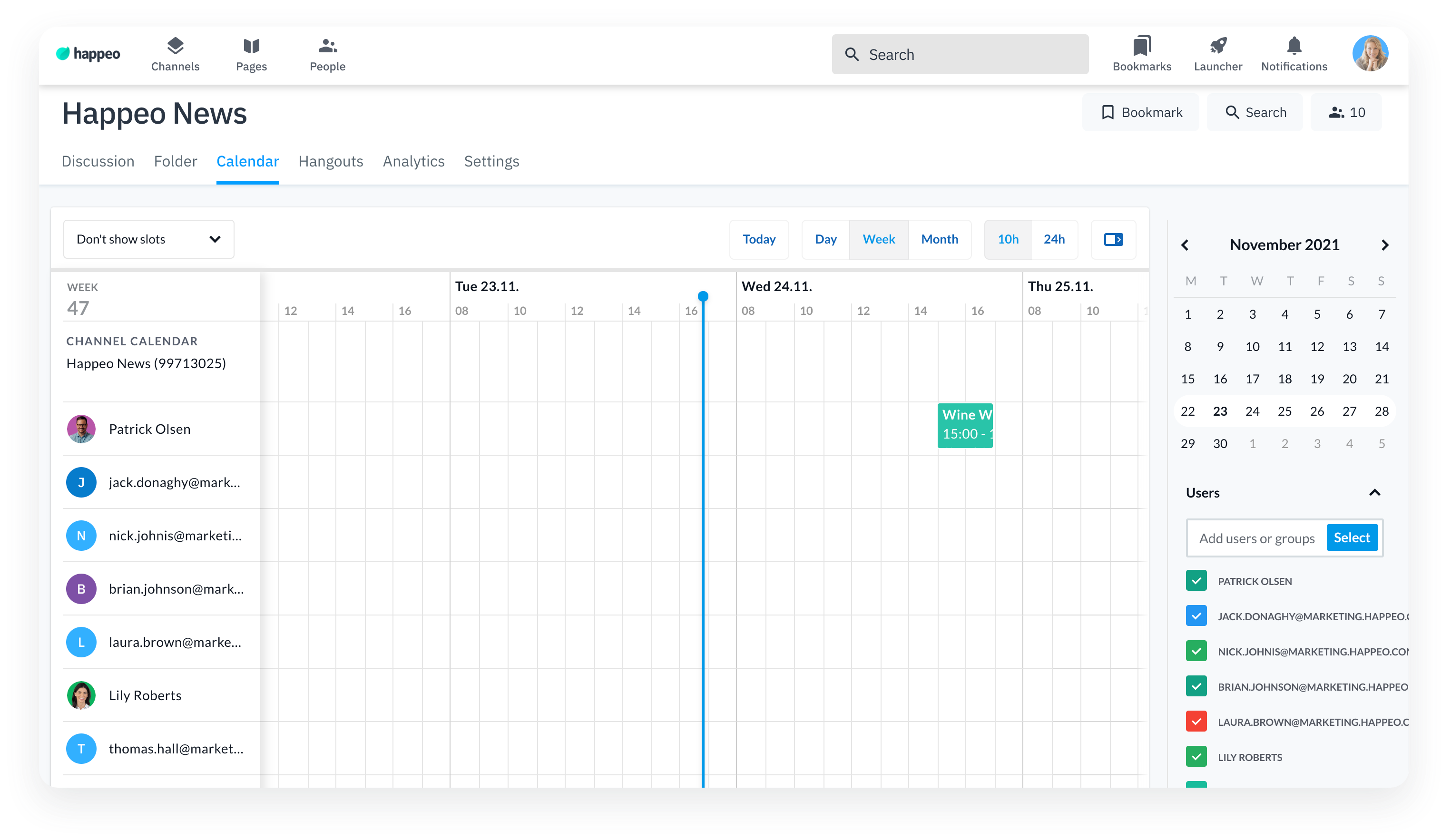Switch to the Analytics tab
1451x840 pixels.
[414, 161]
